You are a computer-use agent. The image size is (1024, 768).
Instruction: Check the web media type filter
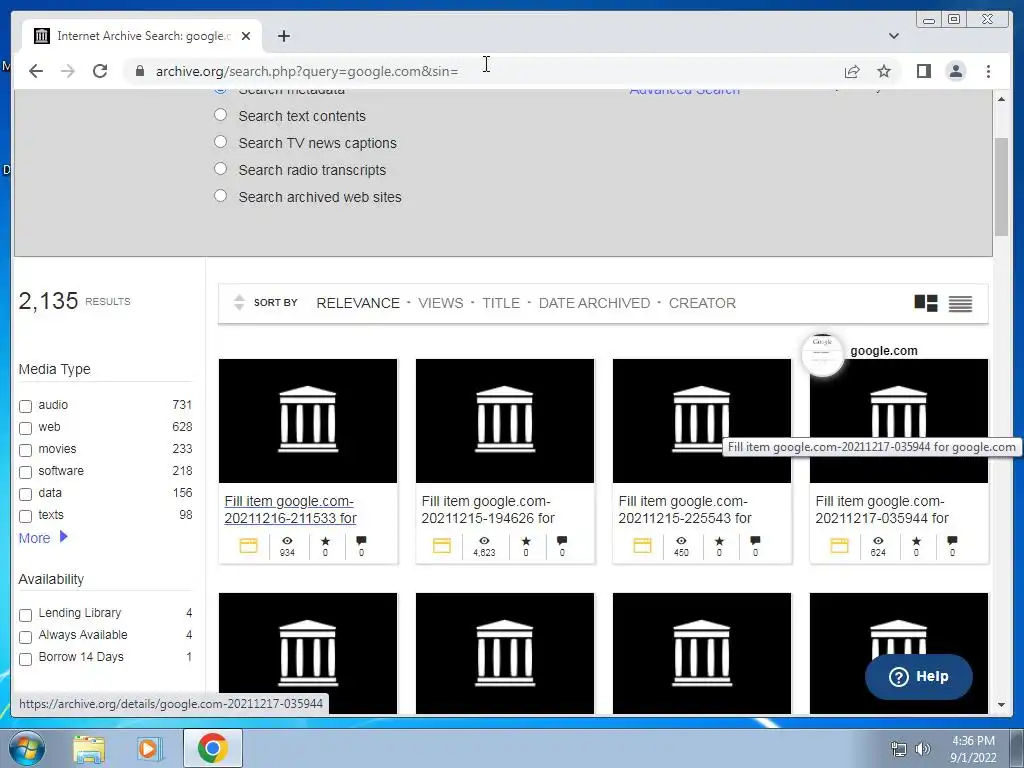(x=25, y=428)
